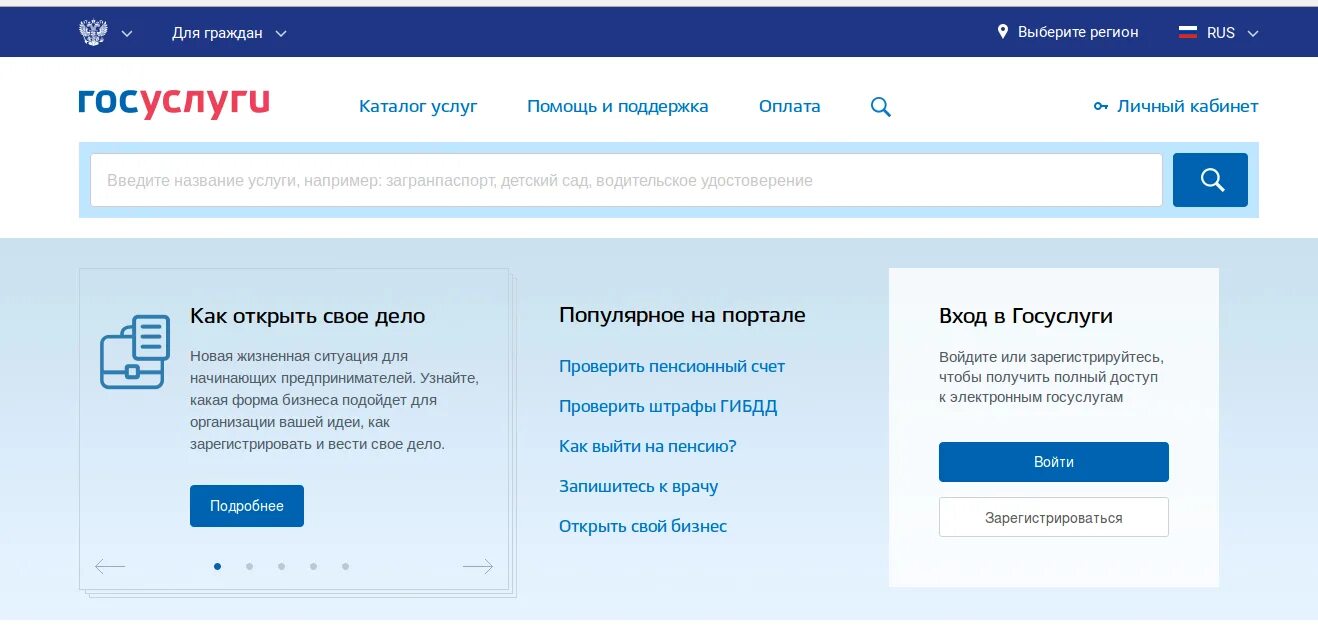Click the "Войти" login button
Screen dimensions: 1318x634
[1054, 462]
